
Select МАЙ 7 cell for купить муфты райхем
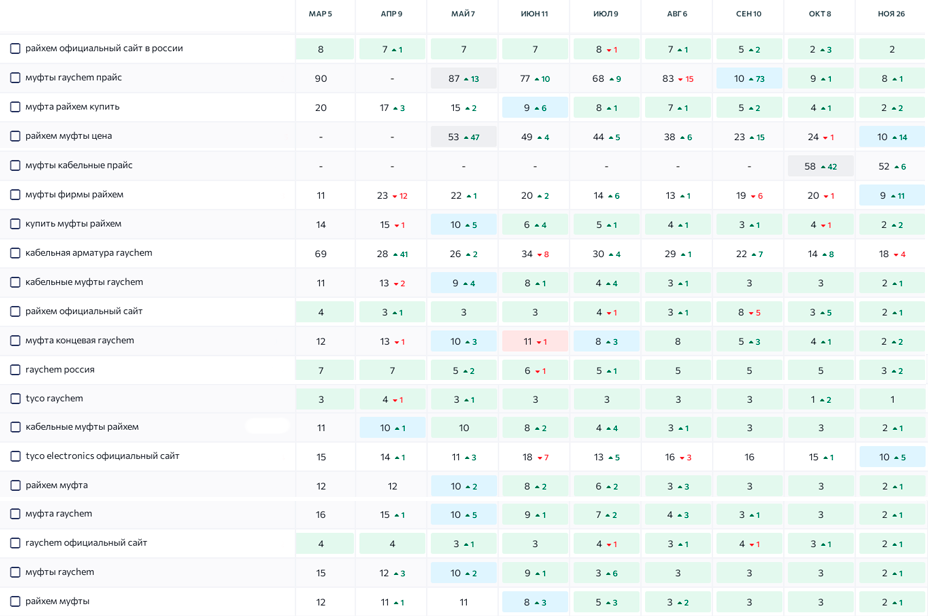[463, 225]
